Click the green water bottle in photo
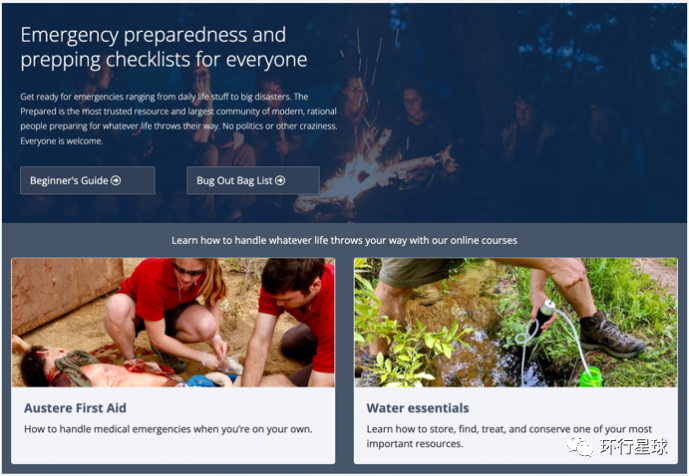689x476 pixels. (591, 377)
